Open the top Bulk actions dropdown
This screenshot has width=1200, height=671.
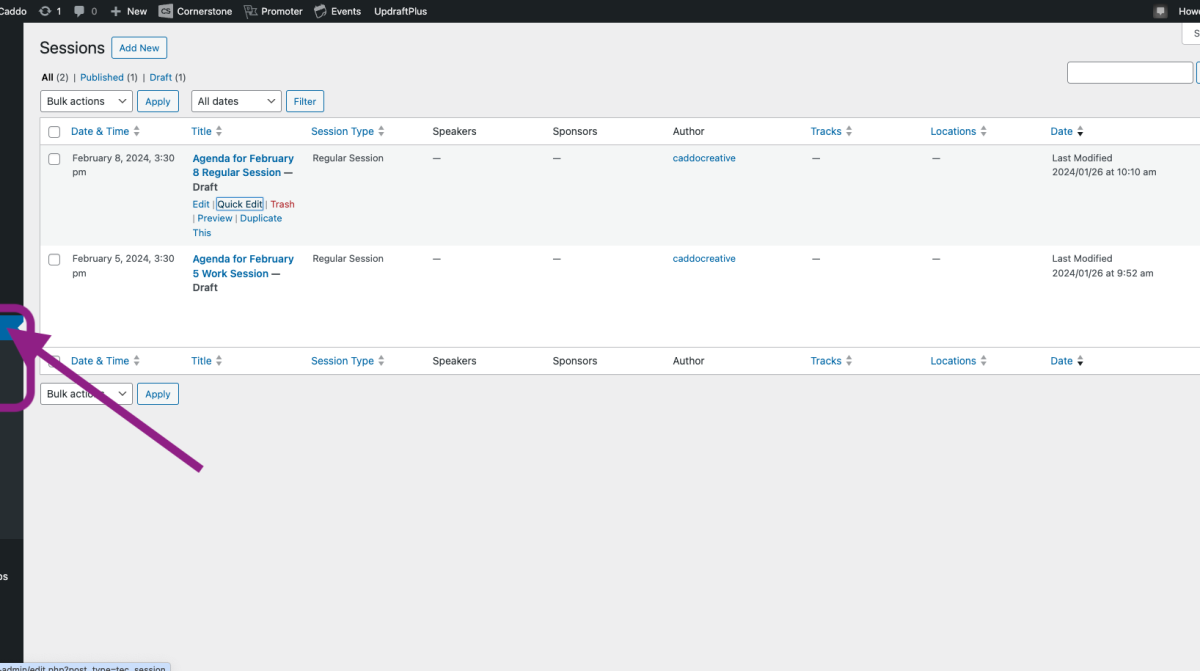pos(86,101)
